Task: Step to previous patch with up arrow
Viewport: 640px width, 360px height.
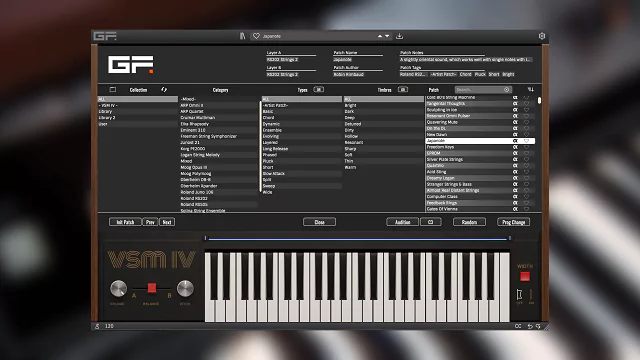Action: (380, 36)
